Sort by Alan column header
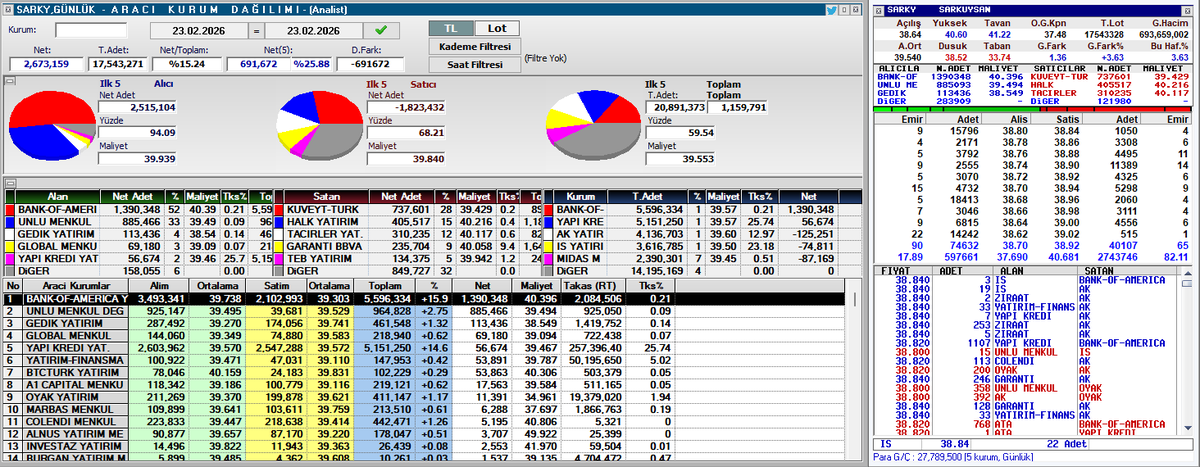The height and width of the screenshot is (467, 1200). click(58, 197)
